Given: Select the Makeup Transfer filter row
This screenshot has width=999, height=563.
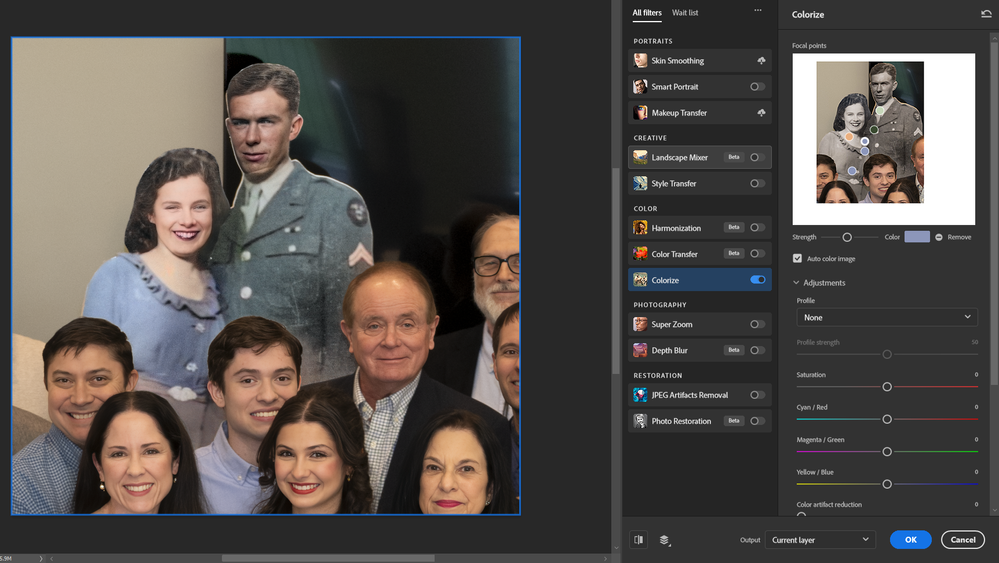Looking at the screenshot, I should click(x=700, y=113).
